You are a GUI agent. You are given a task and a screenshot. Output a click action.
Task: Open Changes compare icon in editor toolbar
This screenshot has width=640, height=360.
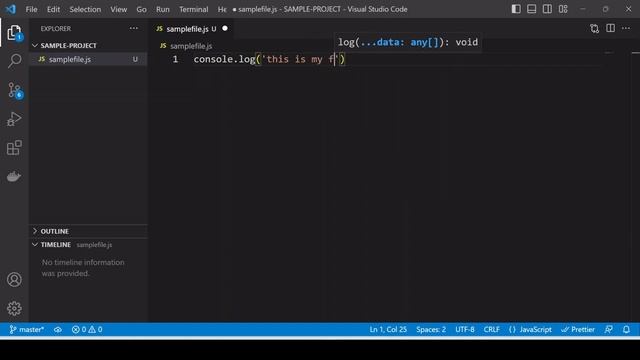[x=594, y=29]
